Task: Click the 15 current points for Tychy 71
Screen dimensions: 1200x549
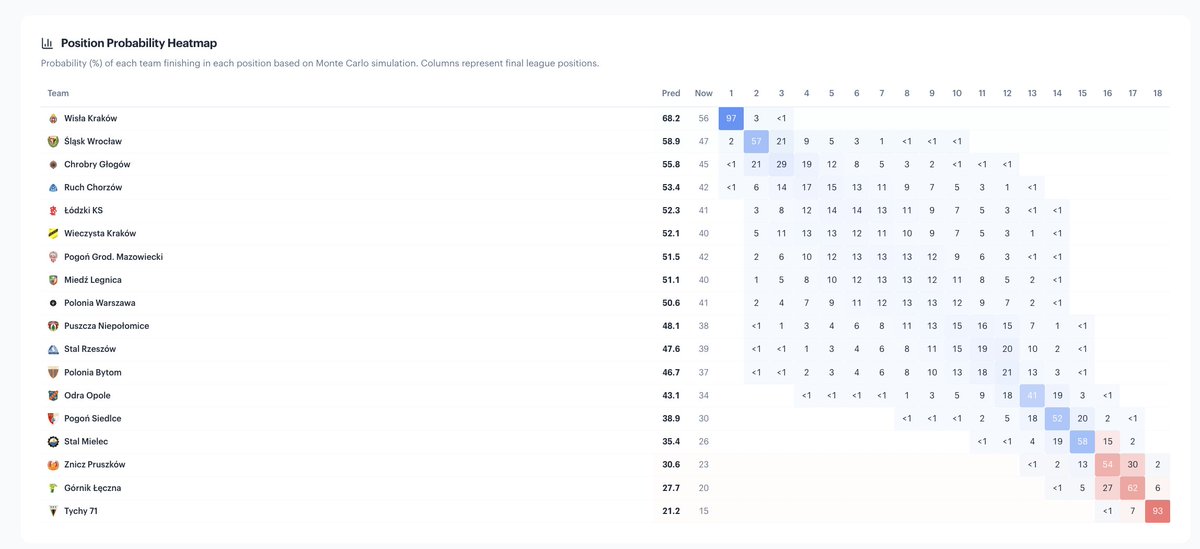Action: pyautogui.click(x=704, y=511)
